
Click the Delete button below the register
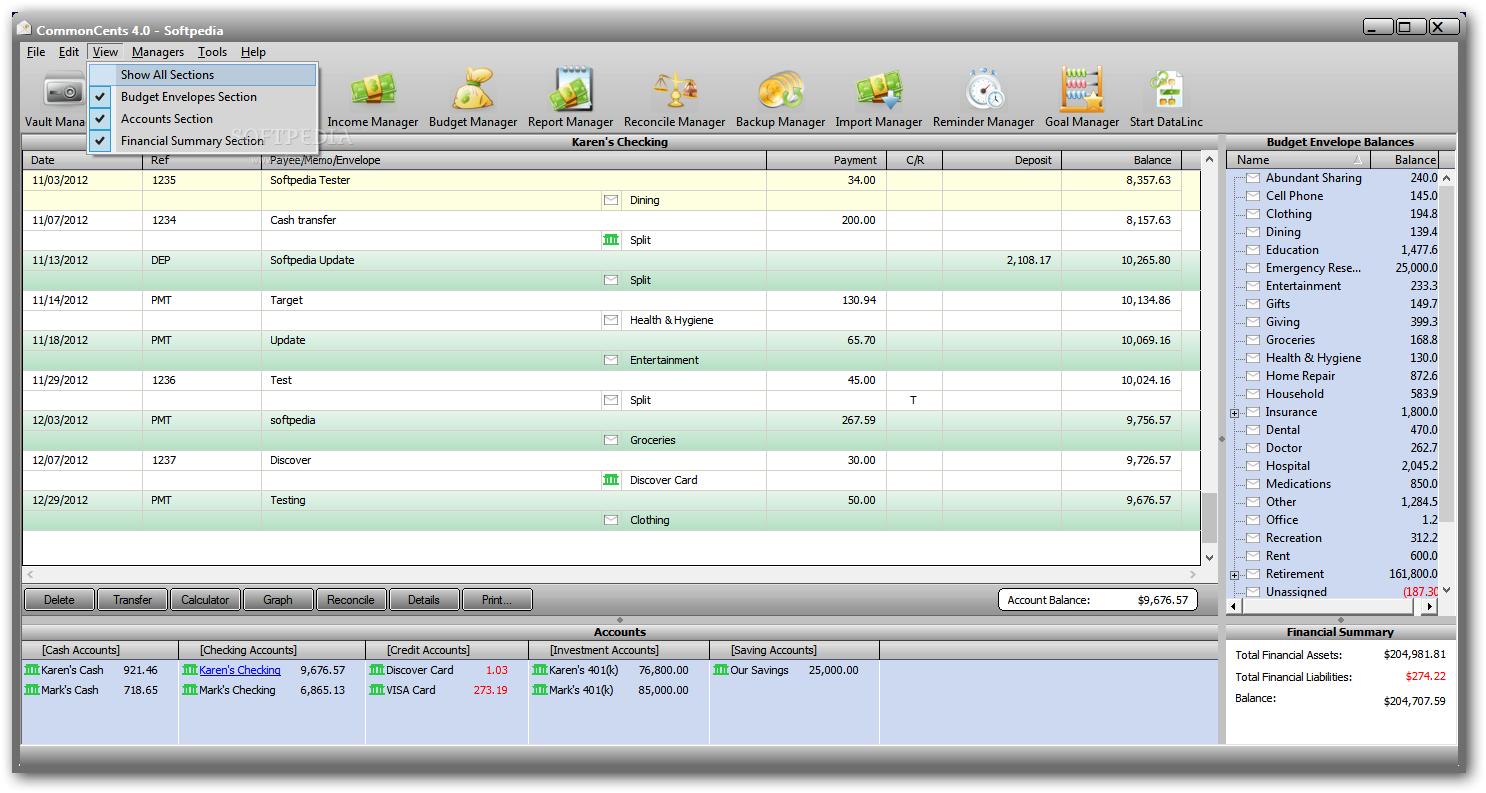click(59, 600)
